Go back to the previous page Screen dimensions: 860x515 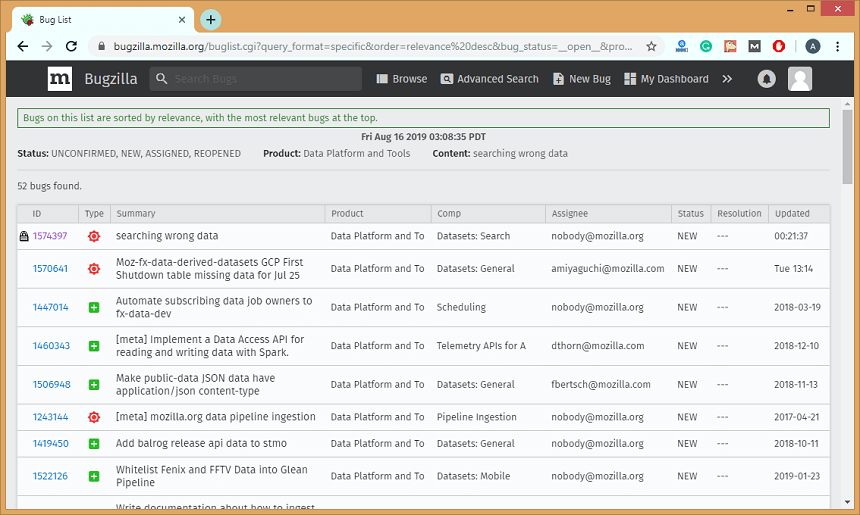[x=22, y=46]
